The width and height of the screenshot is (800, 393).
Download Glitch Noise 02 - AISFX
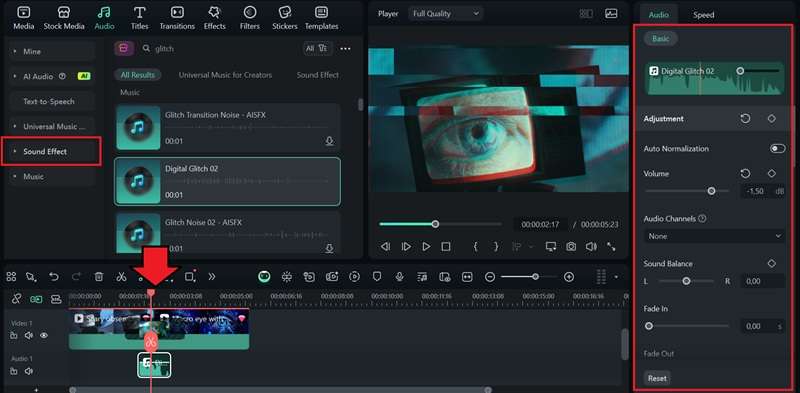pyautogui.click(x=330, y=248)
